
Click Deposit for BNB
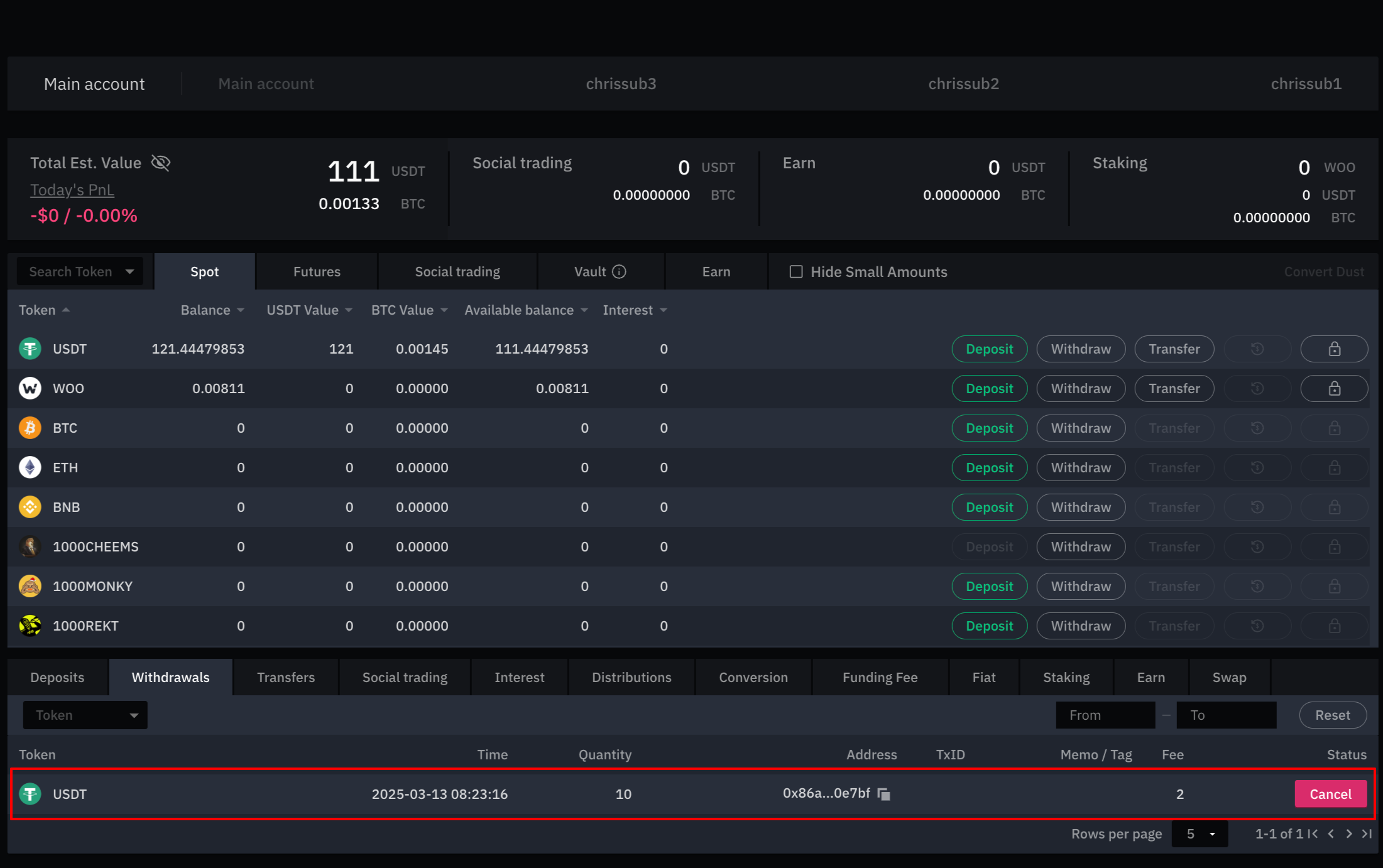(990, 507)
